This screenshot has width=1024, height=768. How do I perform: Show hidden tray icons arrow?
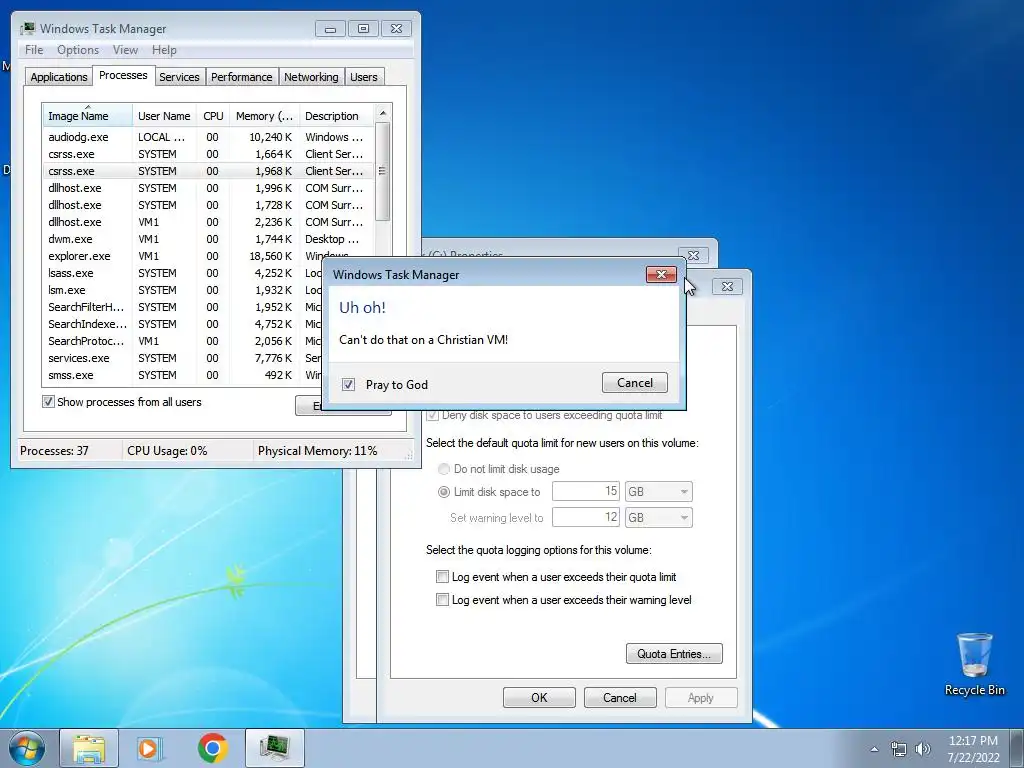[x=874, y=749]
